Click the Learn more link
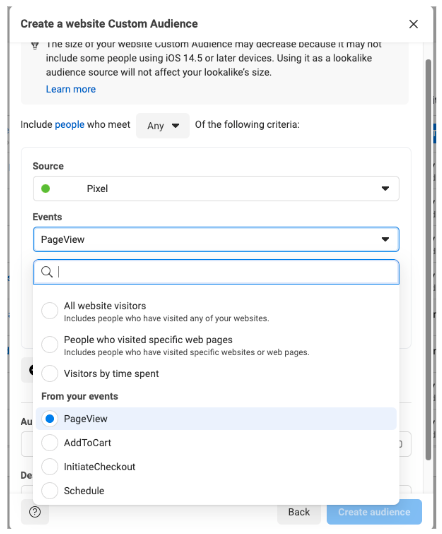442x534 pixels. point(71,89)
